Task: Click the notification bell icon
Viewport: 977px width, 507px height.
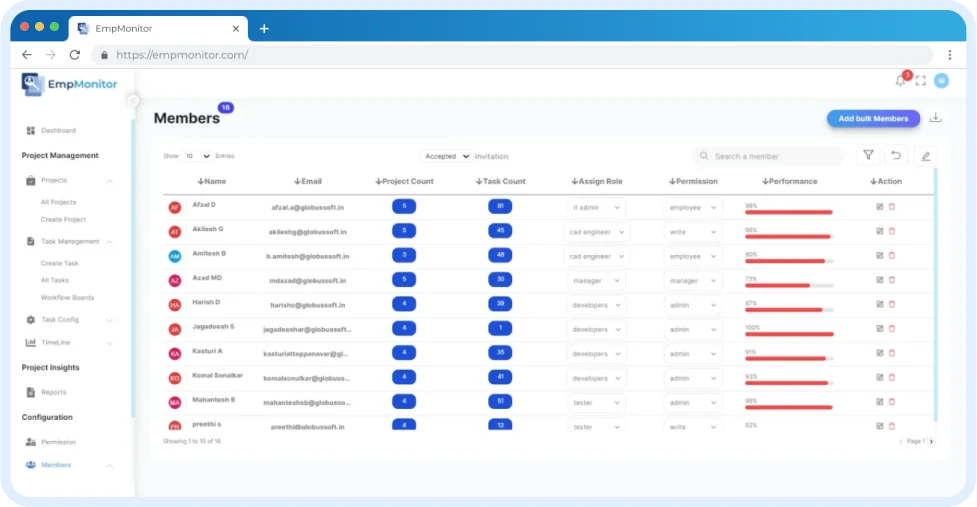Action: click(x=900, y=81)
